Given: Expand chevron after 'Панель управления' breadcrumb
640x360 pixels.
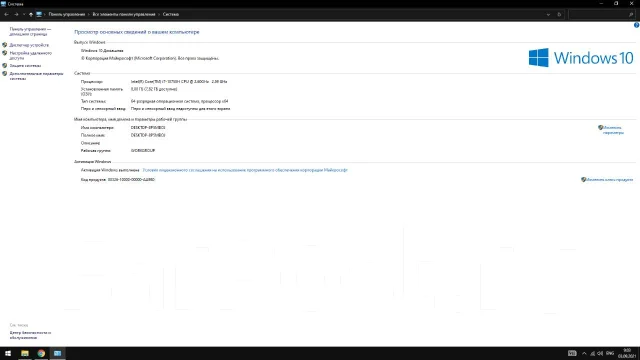Looking at the screenshot, I should click(89, 14).
